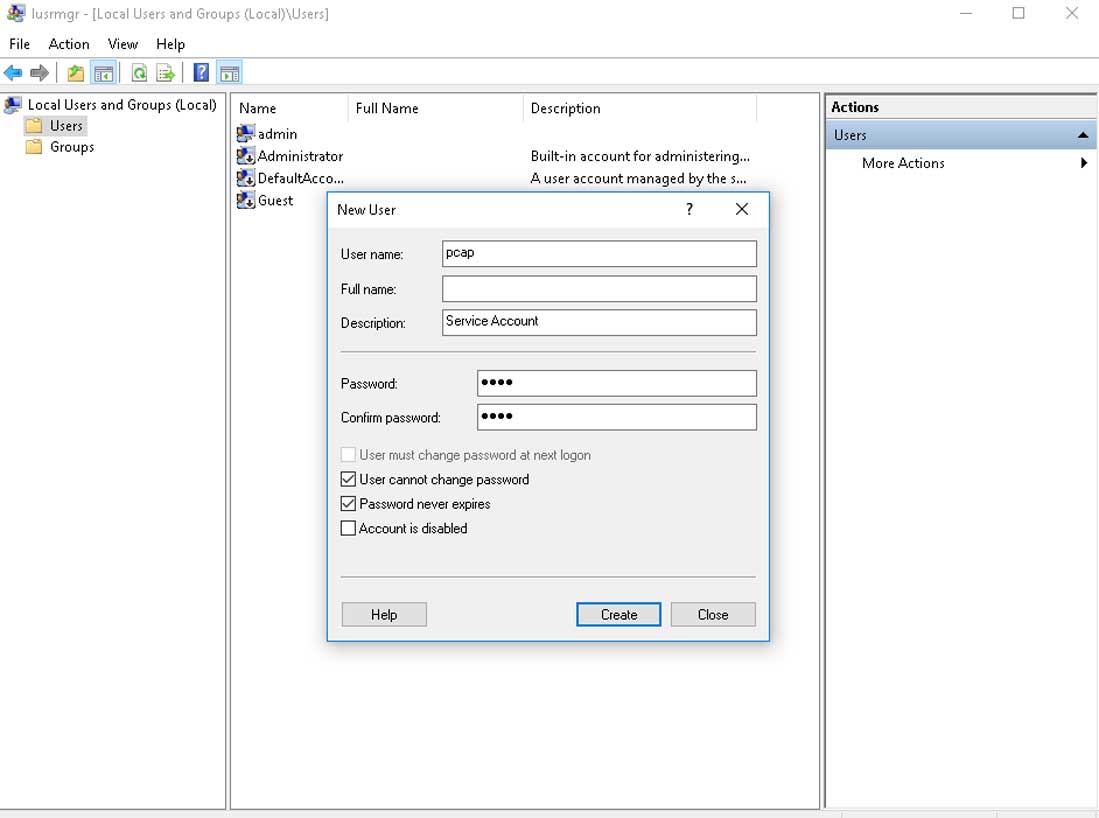Toggle Show/Hide Action Pane icon
This screenshot has height=818, width=1099.
point(230,73)
